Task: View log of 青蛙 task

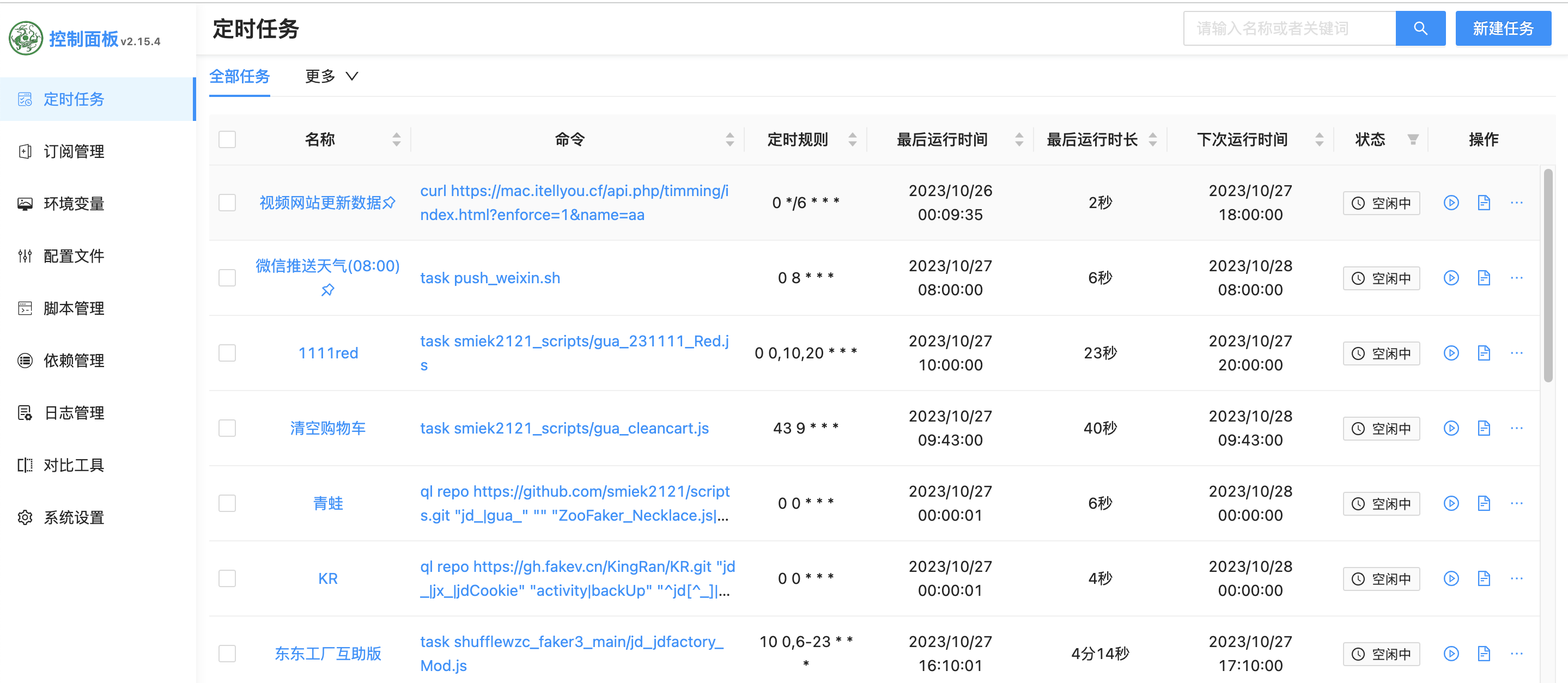Action: pos(1484,503)
